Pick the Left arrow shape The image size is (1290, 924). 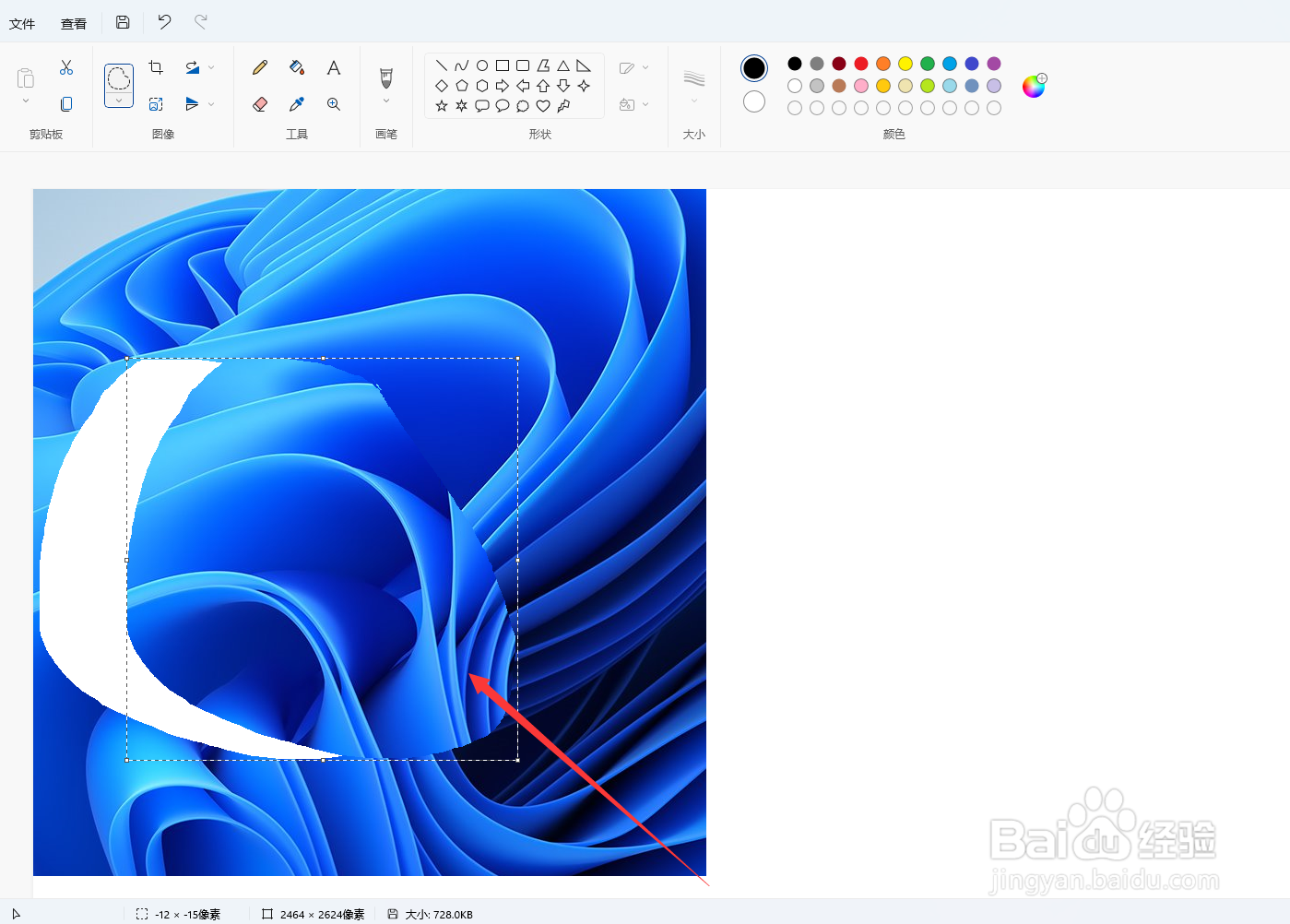coord(523,86)
